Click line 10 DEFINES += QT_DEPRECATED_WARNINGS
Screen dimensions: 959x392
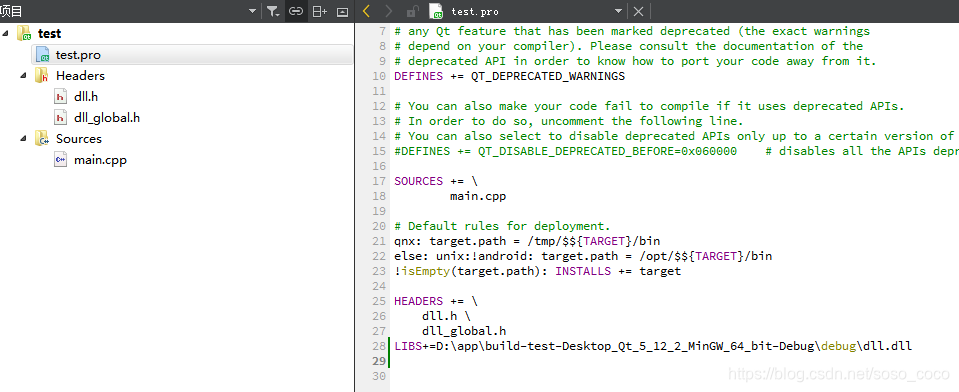pos(509,76)
